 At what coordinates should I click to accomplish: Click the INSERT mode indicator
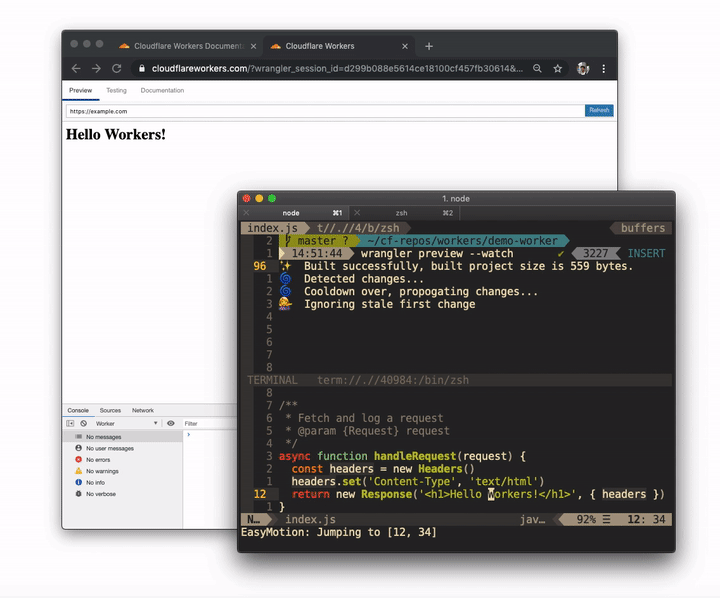tap(646, 254)
